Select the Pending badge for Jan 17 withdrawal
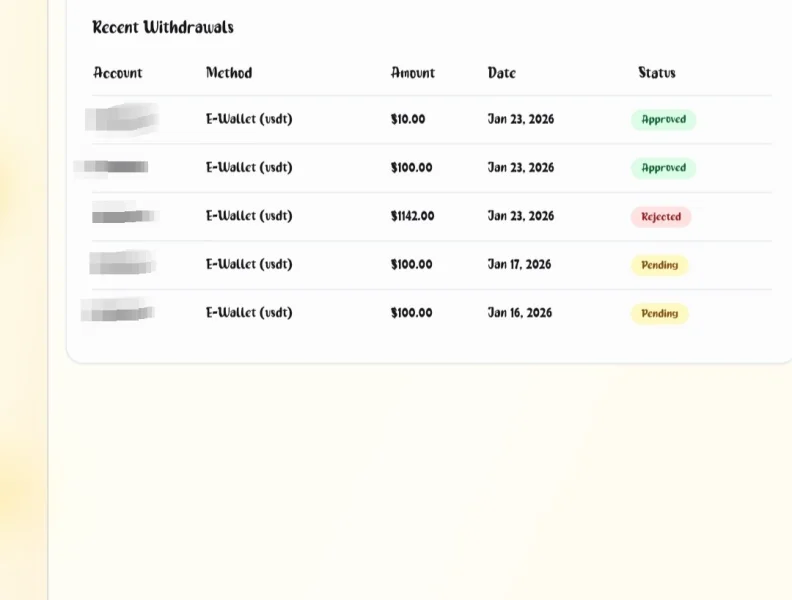Viewport: 792px width, 600px height. pos(659,265)
